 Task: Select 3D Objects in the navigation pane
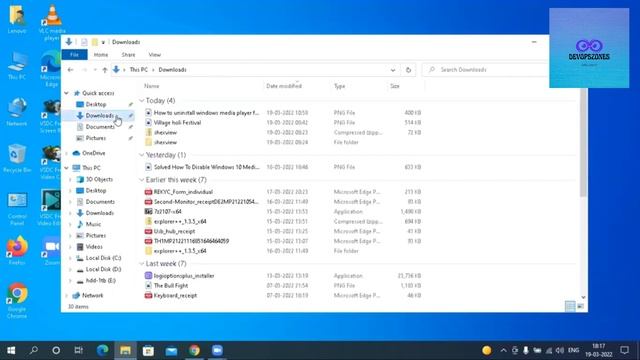(x=99, y=180)
